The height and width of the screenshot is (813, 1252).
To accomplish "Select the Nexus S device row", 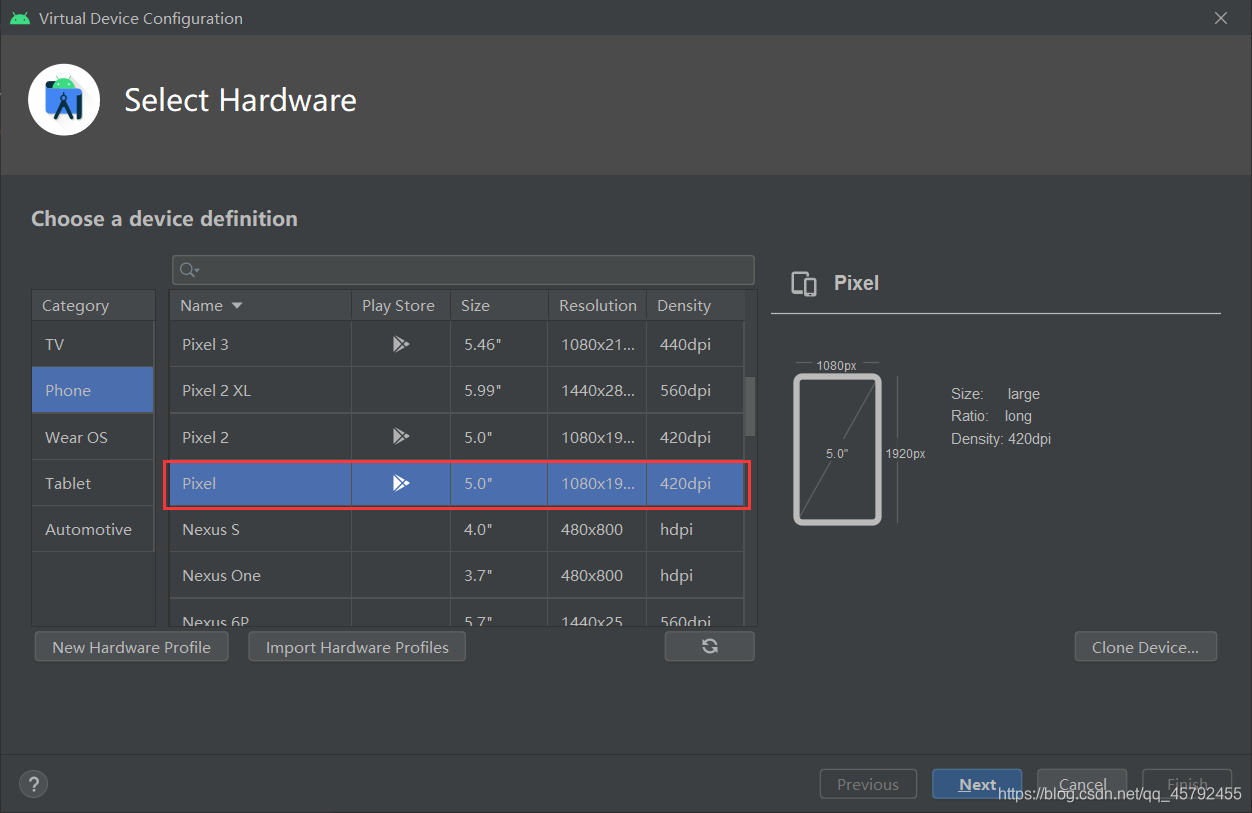I will point(457,529).
